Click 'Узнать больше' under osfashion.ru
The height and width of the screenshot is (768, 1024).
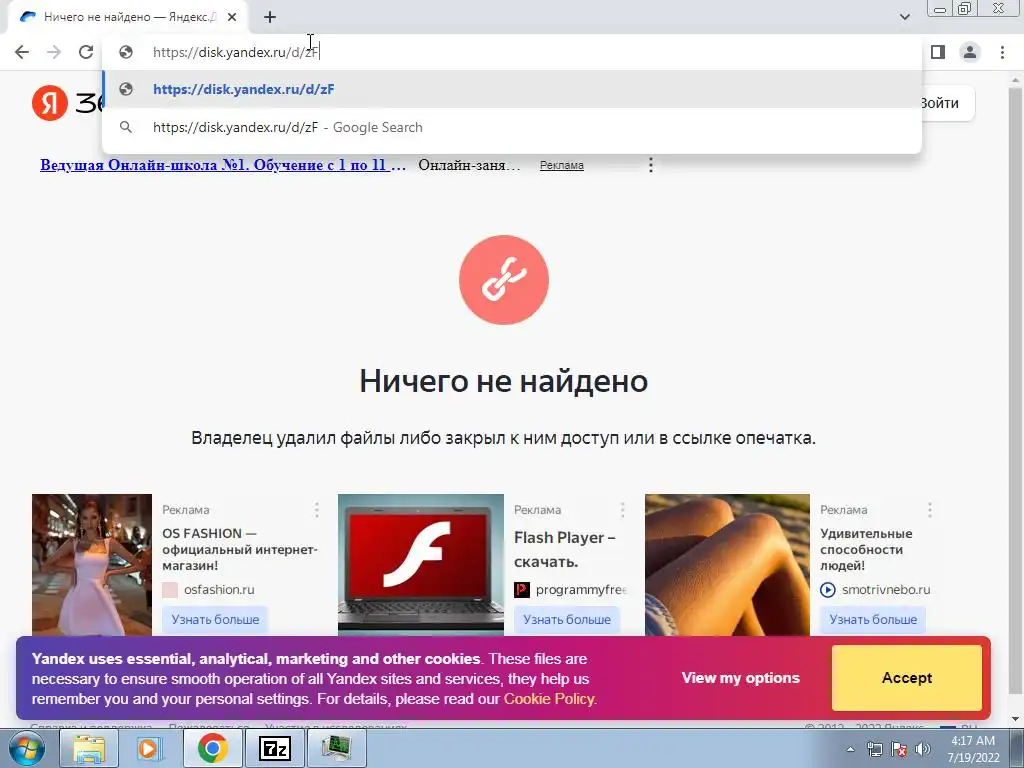pyautogui.click(x=215, y=619)
